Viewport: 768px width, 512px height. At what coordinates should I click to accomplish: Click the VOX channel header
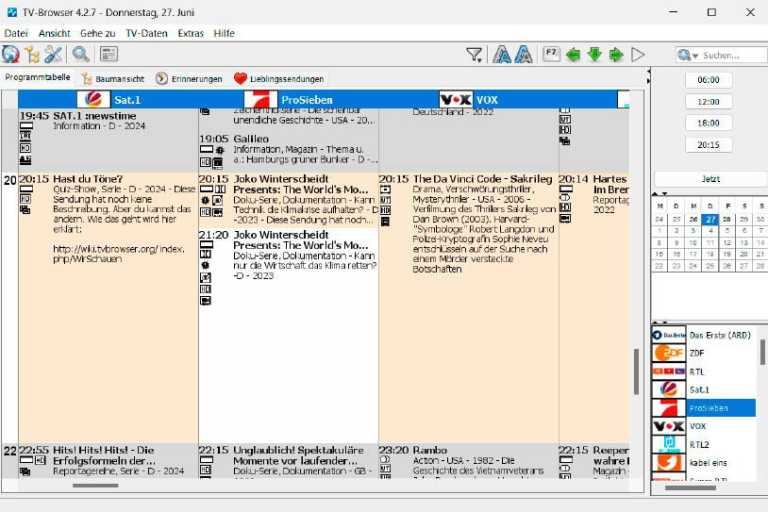468,99
